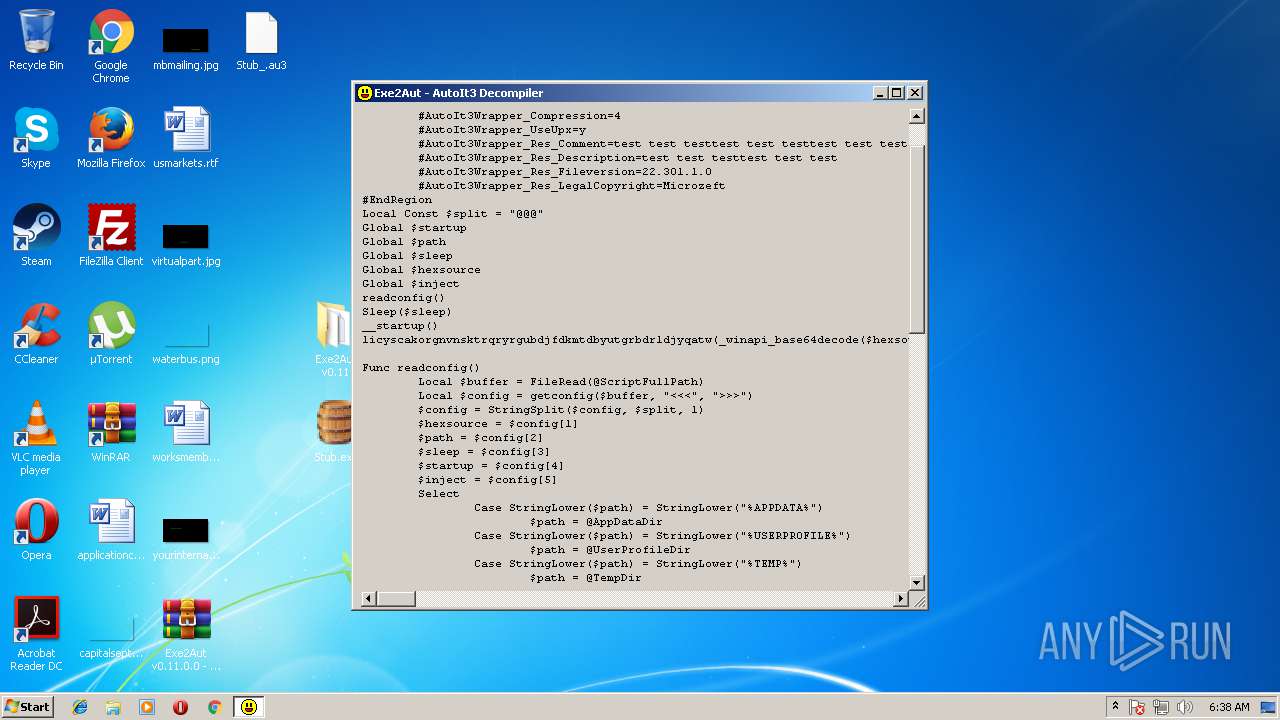Open the Action Center flag tray icon
This screenshot has width=1280, height=720.
[x=1138, y=707]
